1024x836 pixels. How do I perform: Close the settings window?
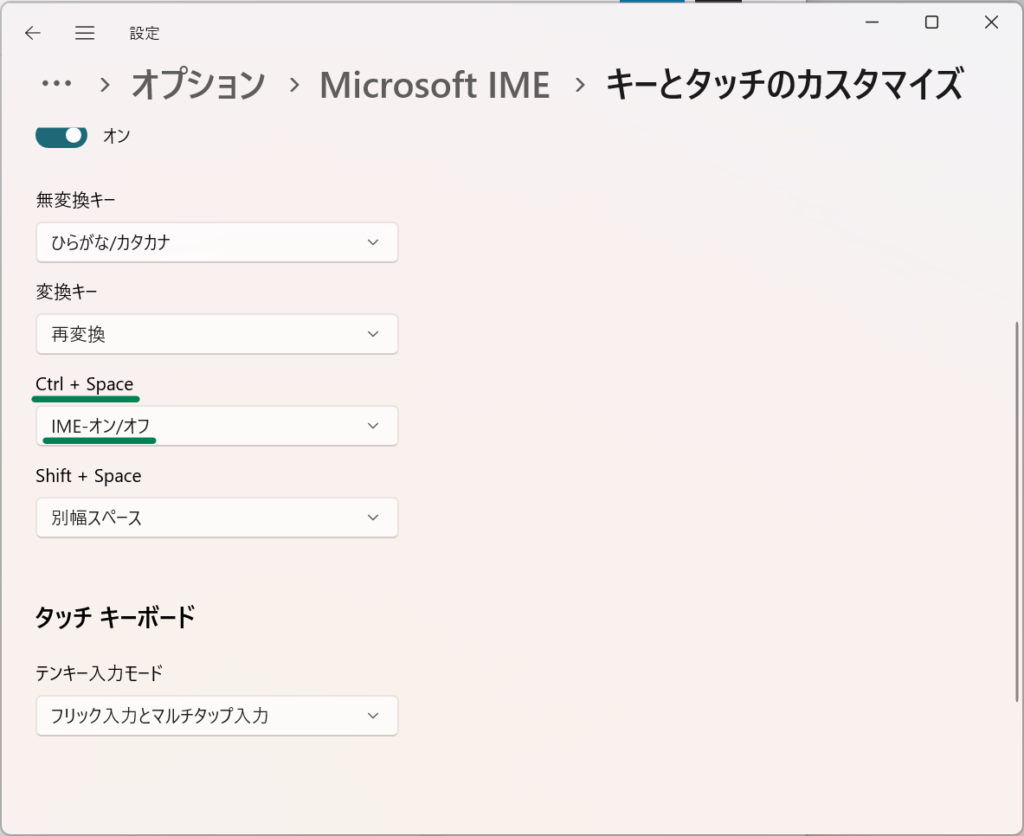point(991,22)
